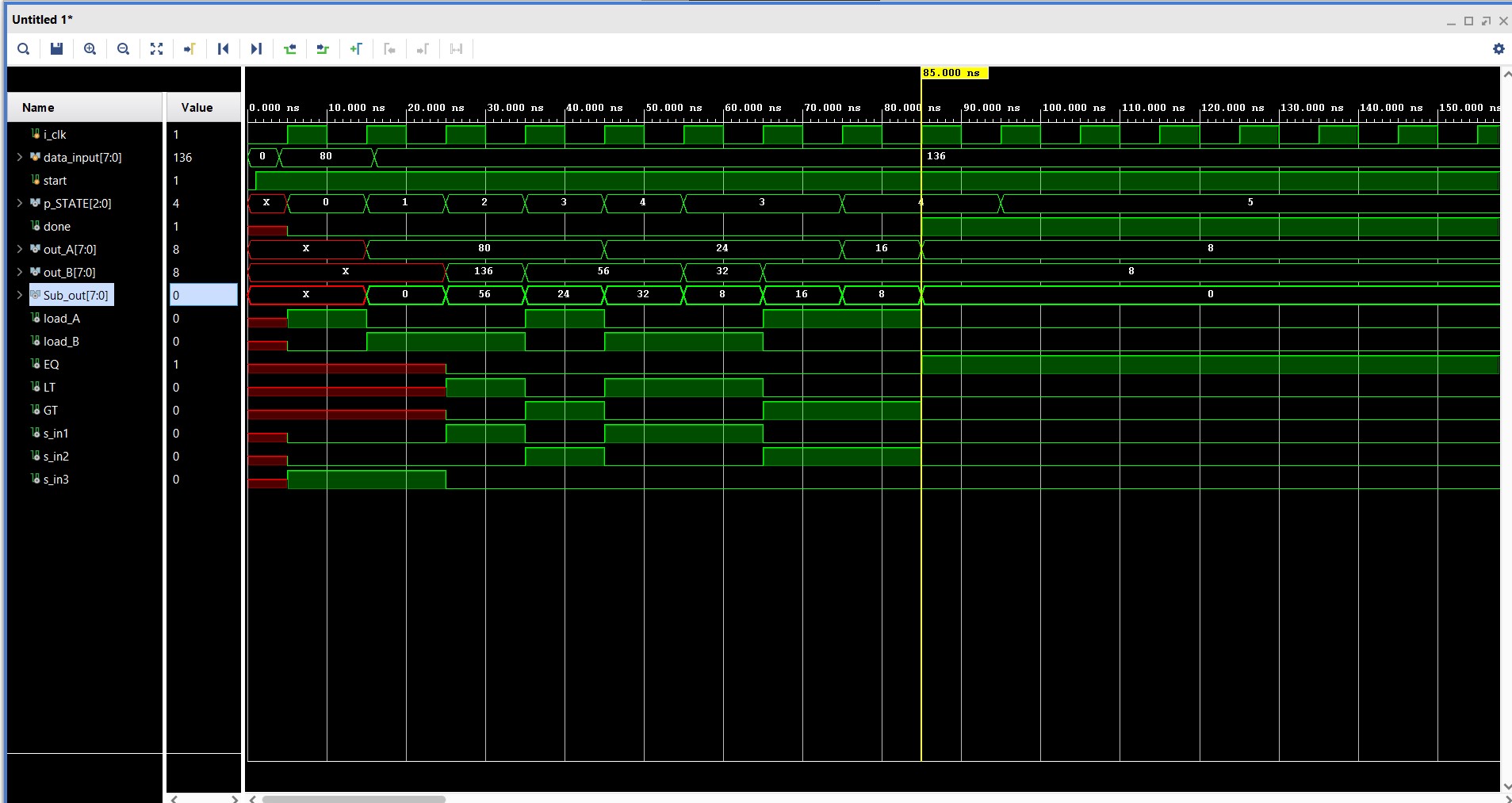The height and width of the screenshot is (803, 1512).
Task: Go to the previous transition of selected signal
Action: click(x=290, y=48)
